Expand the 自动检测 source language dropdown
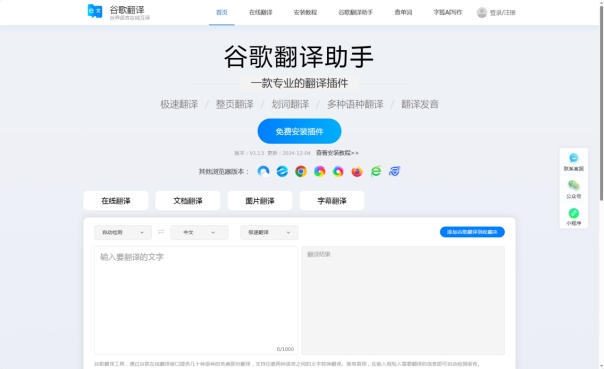The image size is (604, 369). (123, 232)
